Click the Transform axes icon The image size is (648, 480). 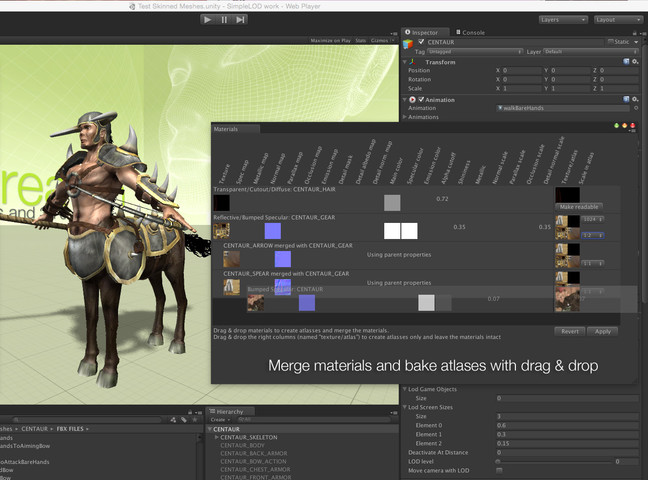click(413, 62)
